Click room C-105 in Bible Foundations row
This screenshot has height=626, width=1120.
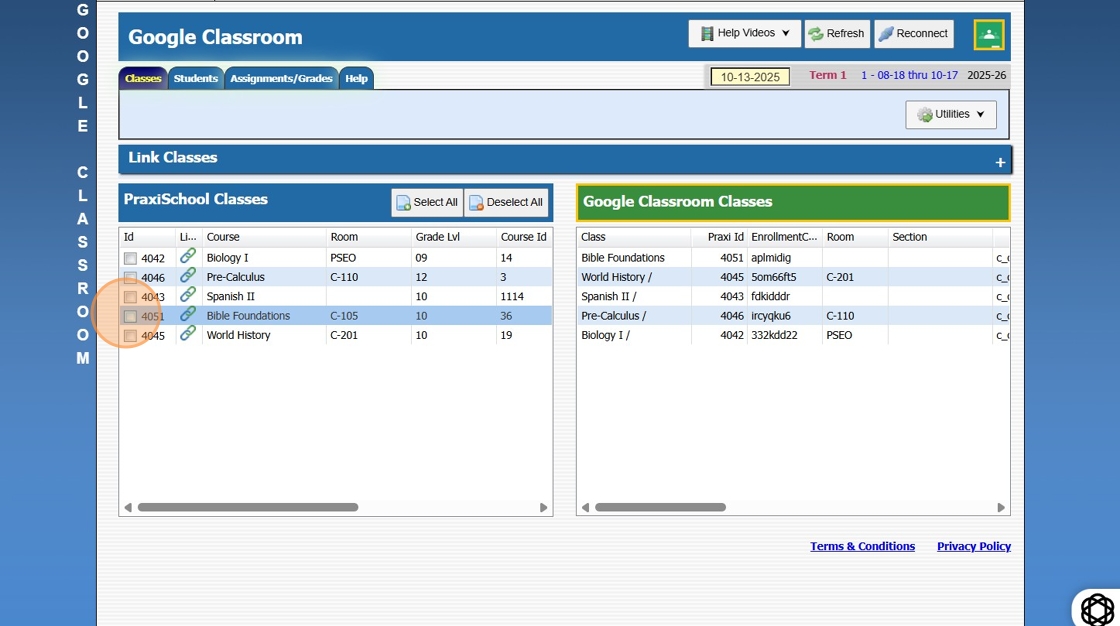[344, 316]
